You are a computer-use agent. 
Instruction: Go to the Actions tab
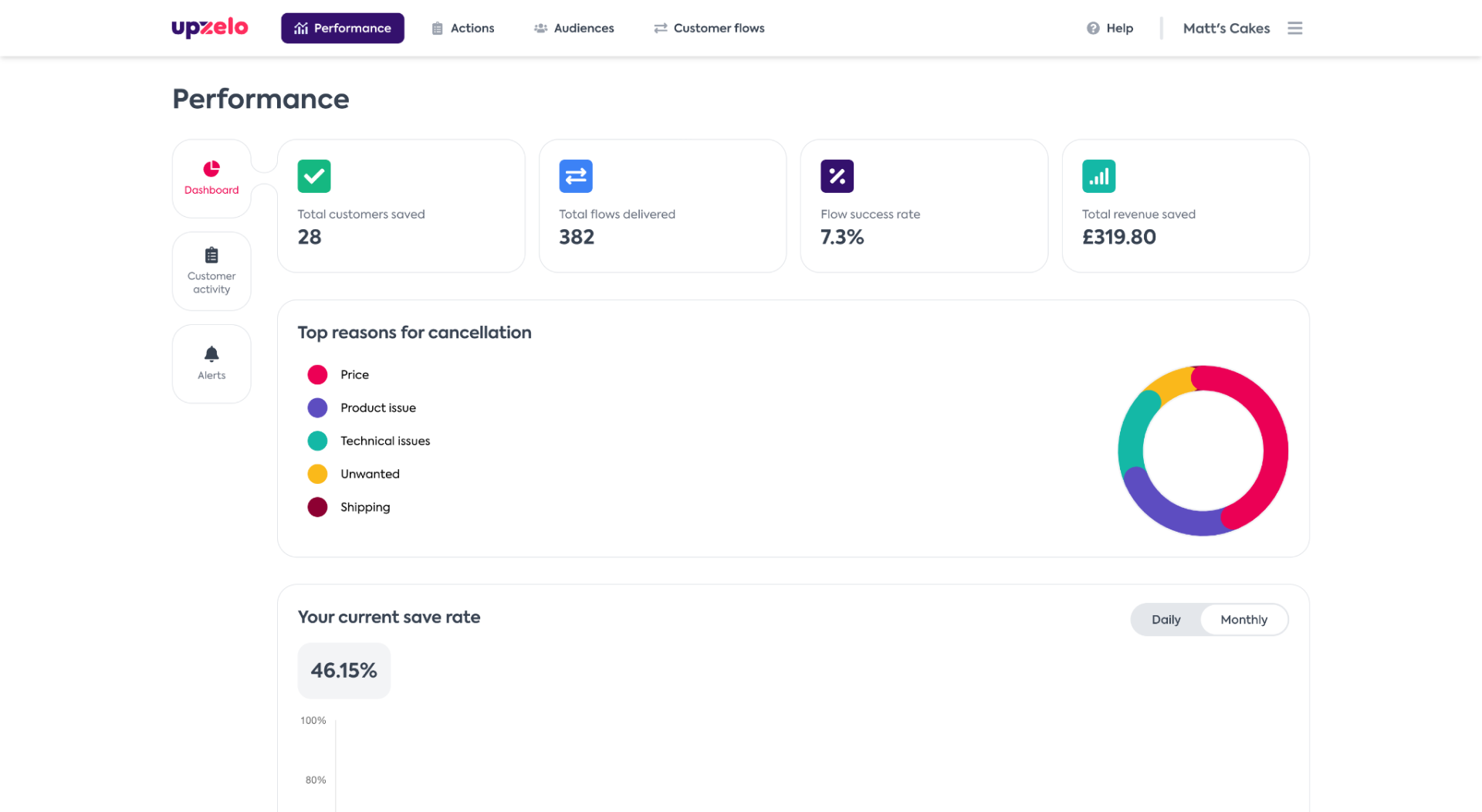[x=463, y=29]
